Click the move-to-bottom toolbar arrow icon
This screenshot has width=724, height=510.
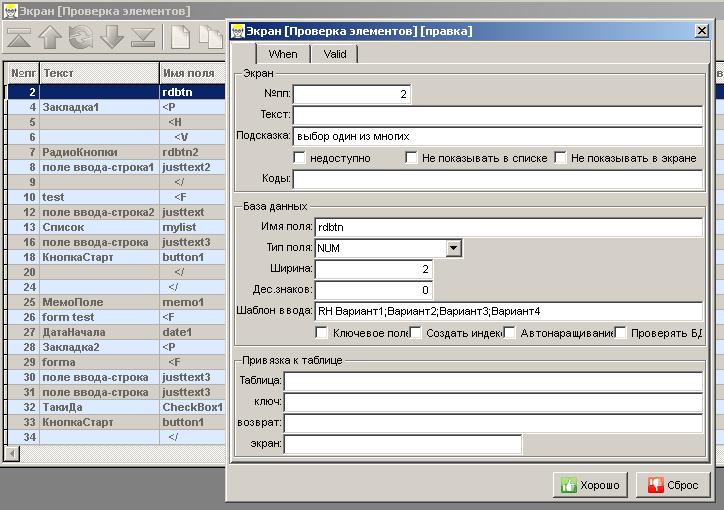[x=143, y=38]
